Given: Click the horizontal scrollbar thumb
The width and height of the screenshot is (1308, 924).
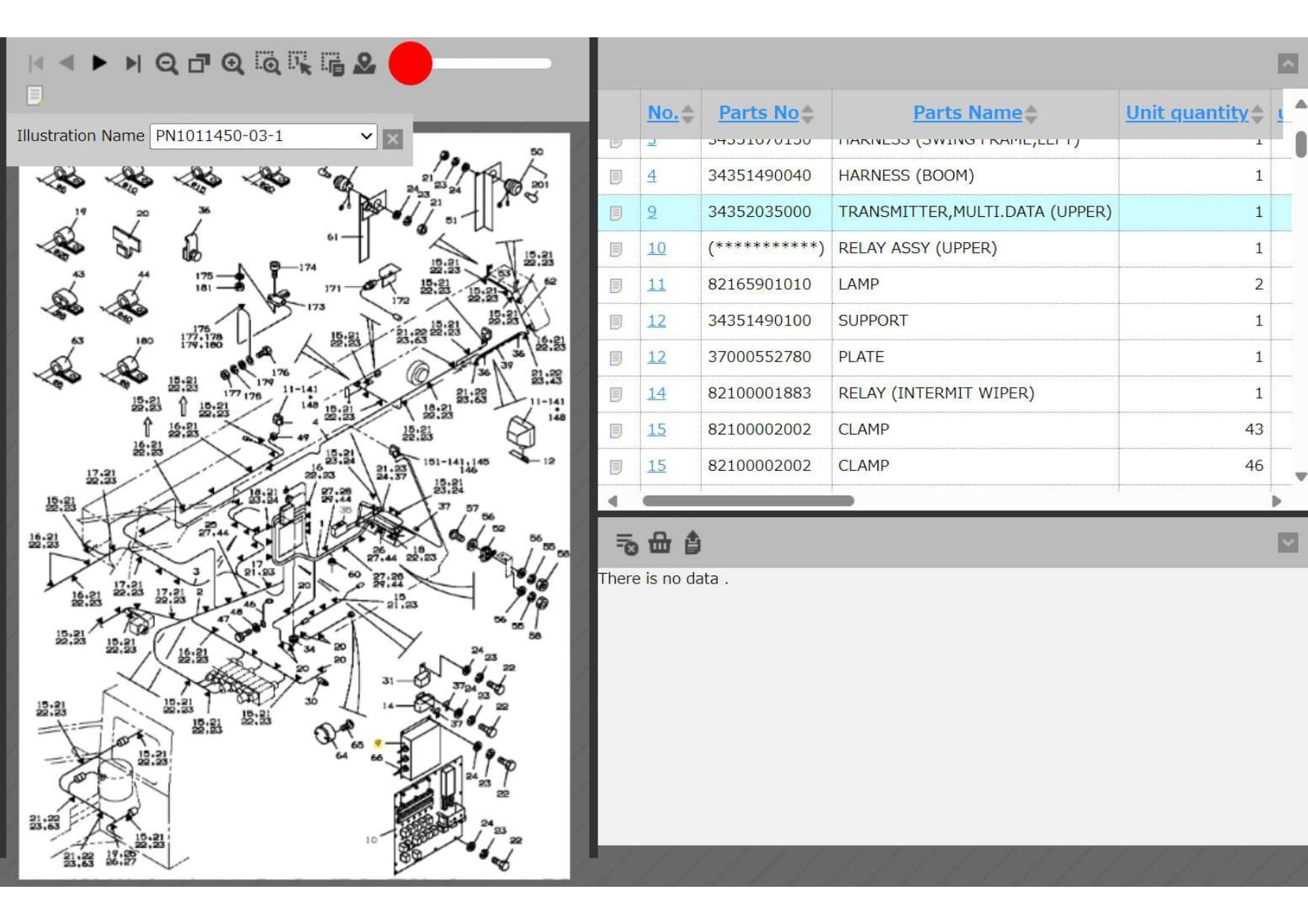Looking at the screenshot, I should 748,501.
